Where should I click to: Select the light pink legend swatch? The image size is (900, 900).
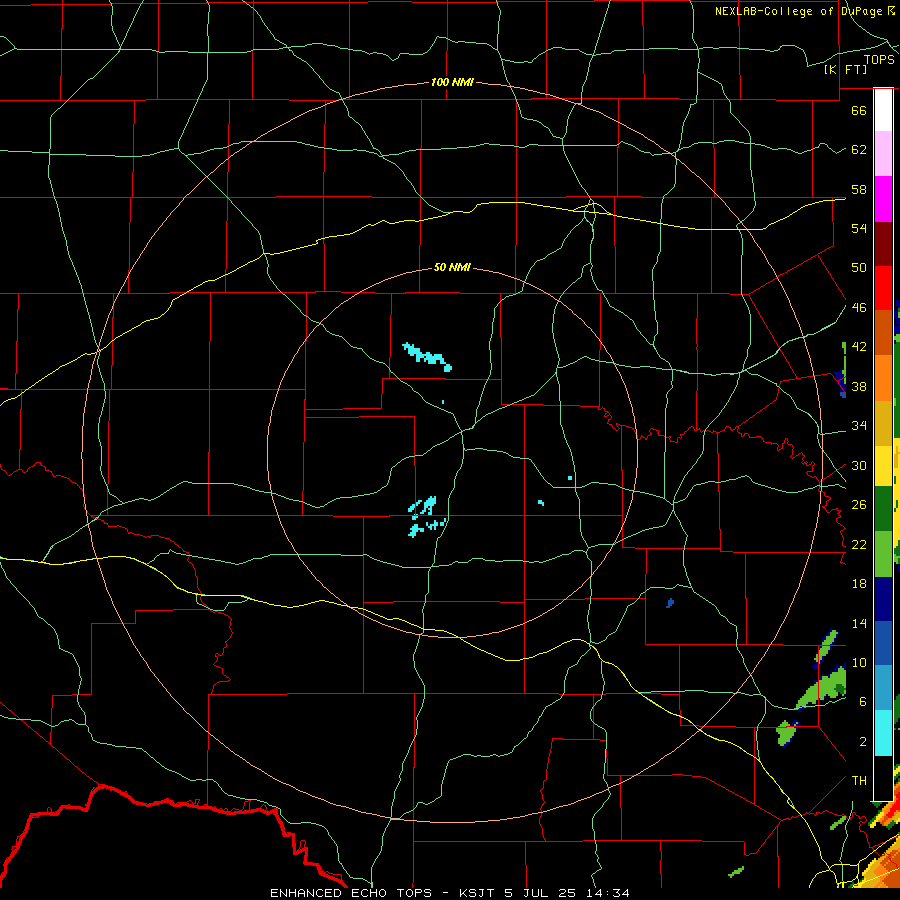tap(883, 153)
